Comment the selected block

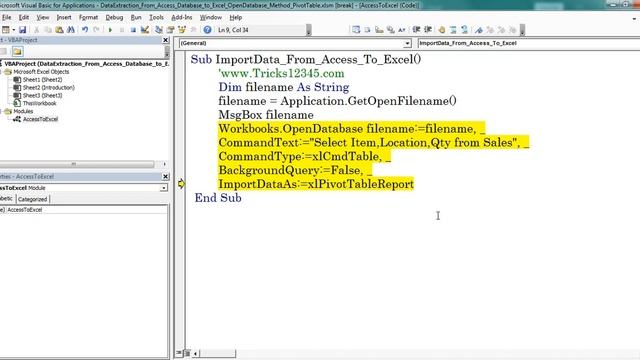(x=453, y=30)
